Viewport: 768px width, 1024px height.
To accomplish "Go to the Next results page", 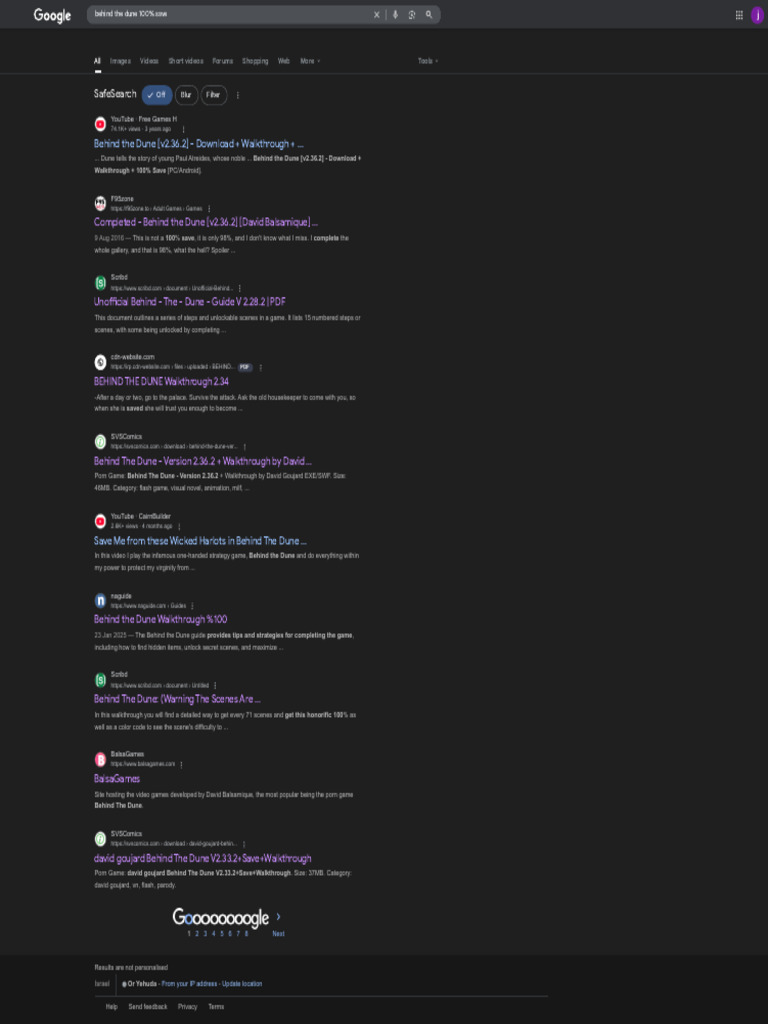I will (278, 933).
